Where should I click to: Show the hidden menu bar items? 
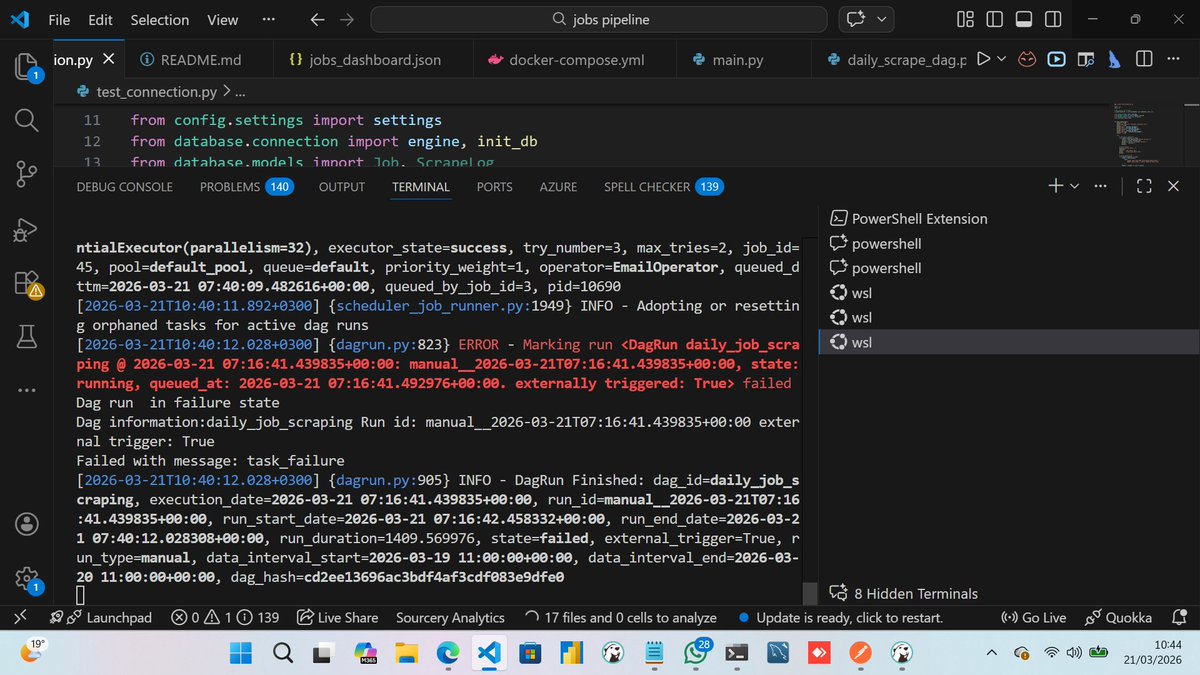(269, 20)
